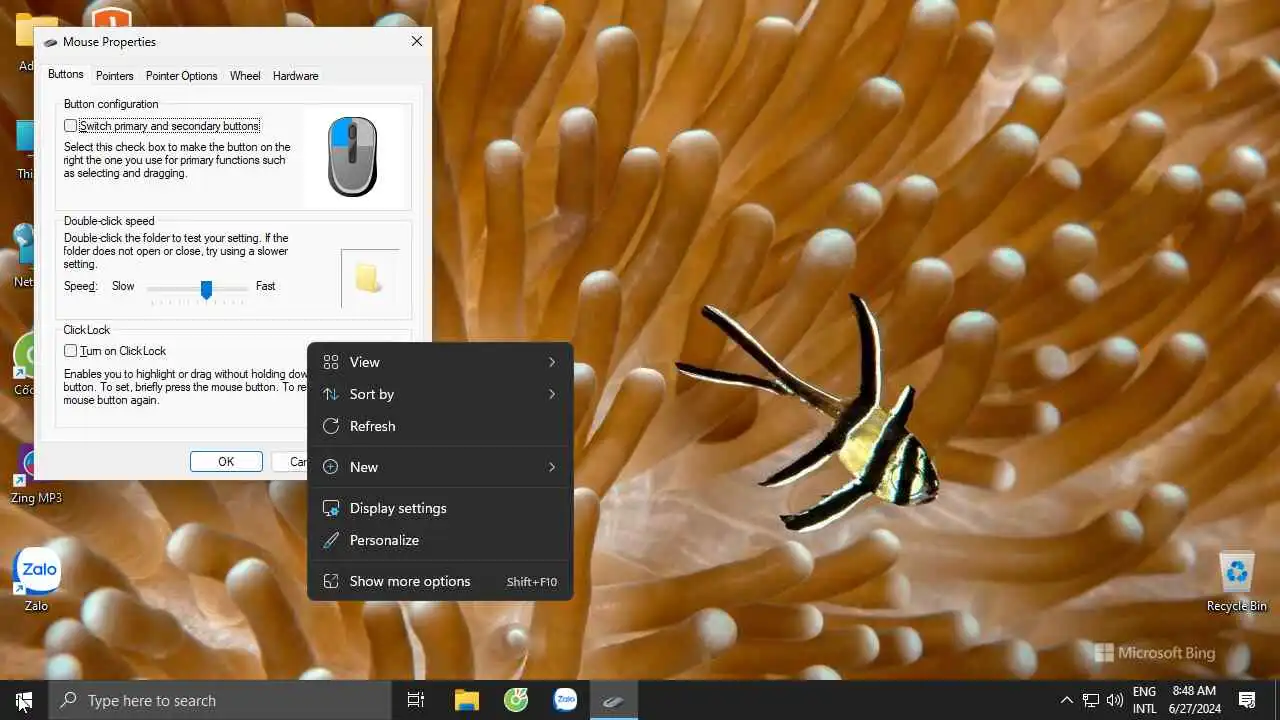Click the Display settings monitor icon

pyautogui.click(x=331, y=508)
